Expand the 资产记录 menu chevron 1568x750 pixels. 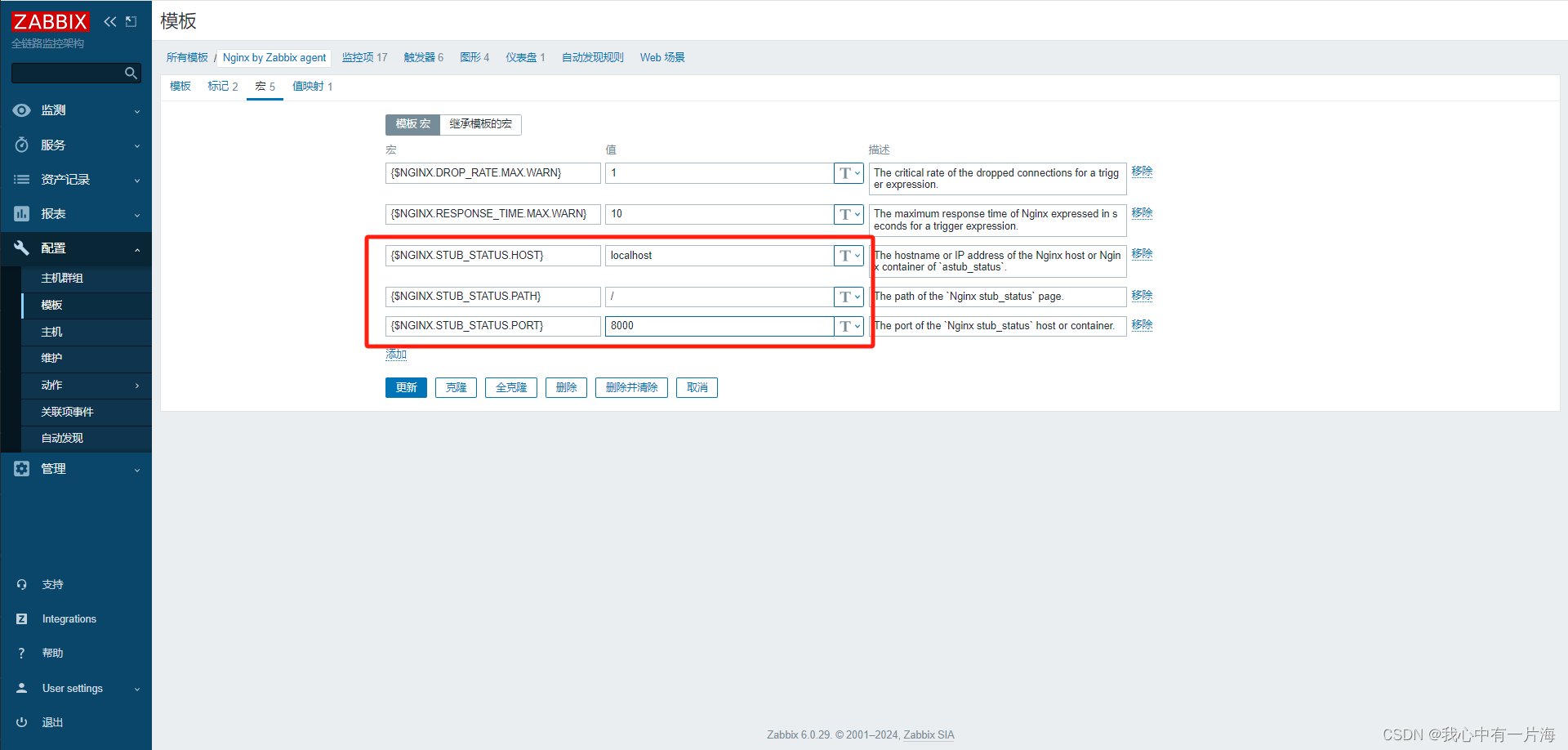click(137, 180)
